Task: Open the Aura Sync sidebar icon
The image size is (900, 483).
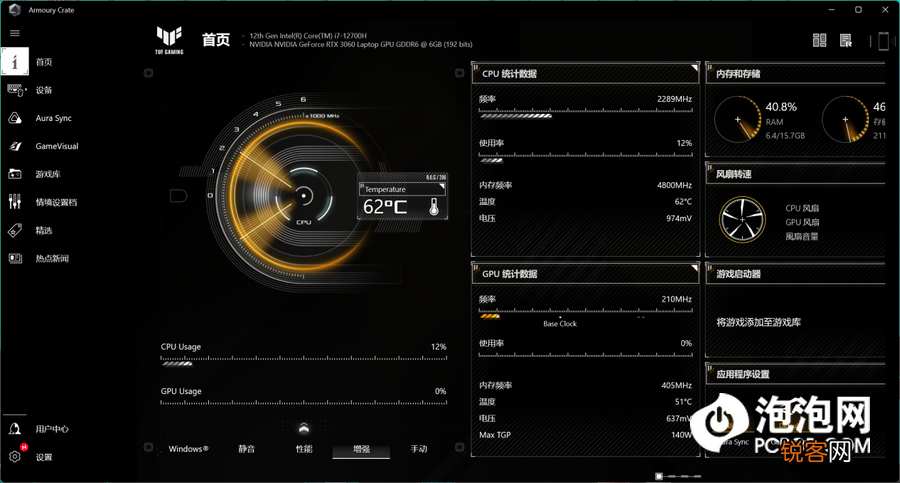Action: [15, 118]
